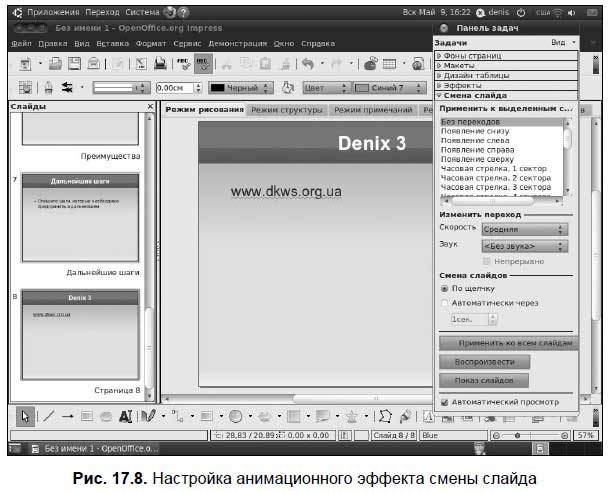Select the arrow selection tool in drawing toolbar
Screen dimensions: 610x491
[25, 415]
